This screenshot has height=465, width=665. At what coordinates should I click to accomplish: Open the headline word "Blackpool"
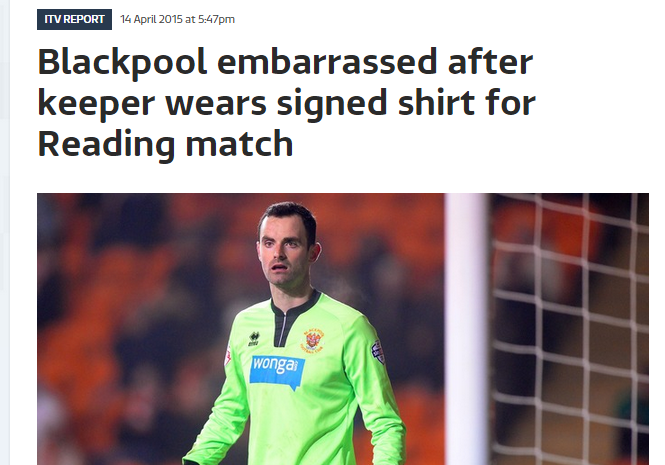click(x=123, y=62)
